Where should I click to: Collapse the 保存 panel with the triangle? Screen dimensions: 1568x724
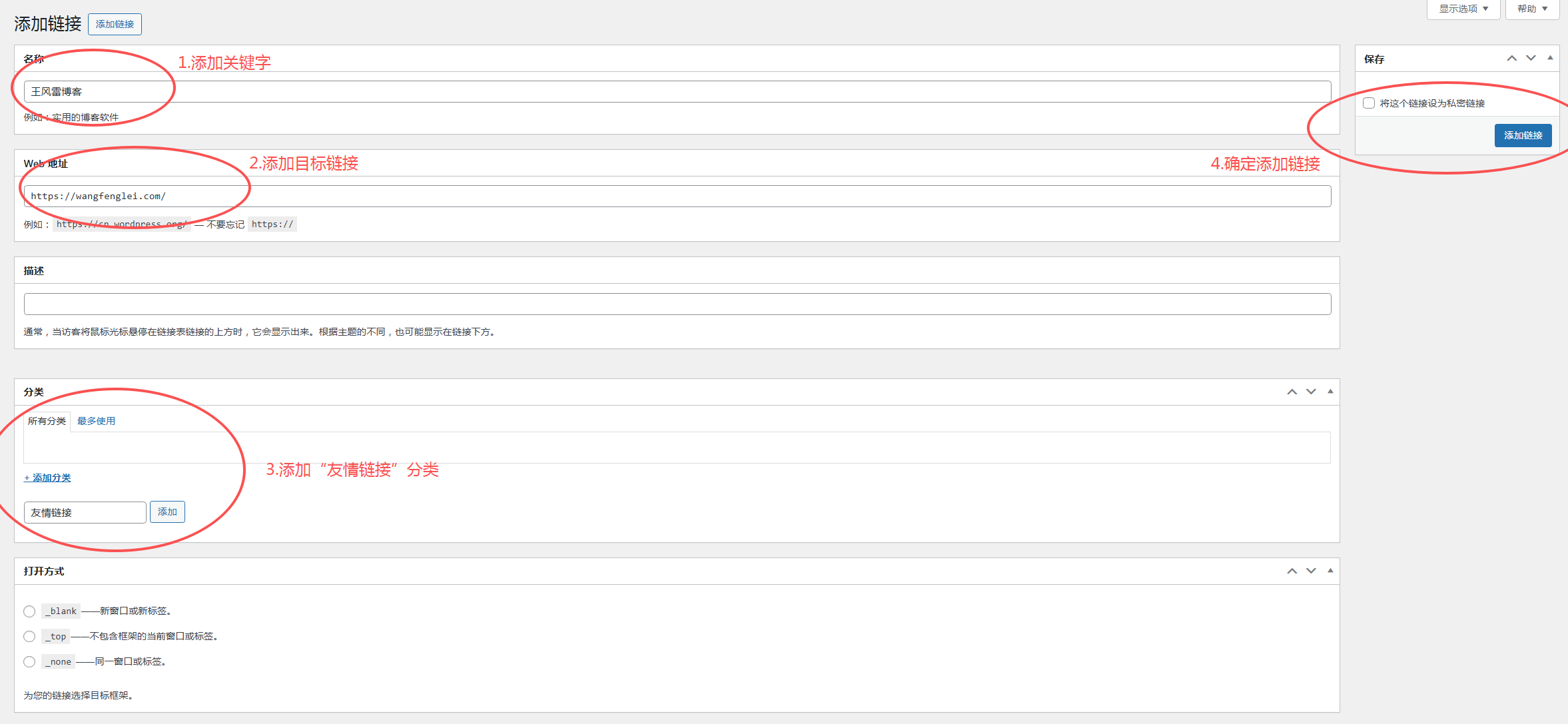1550,59
